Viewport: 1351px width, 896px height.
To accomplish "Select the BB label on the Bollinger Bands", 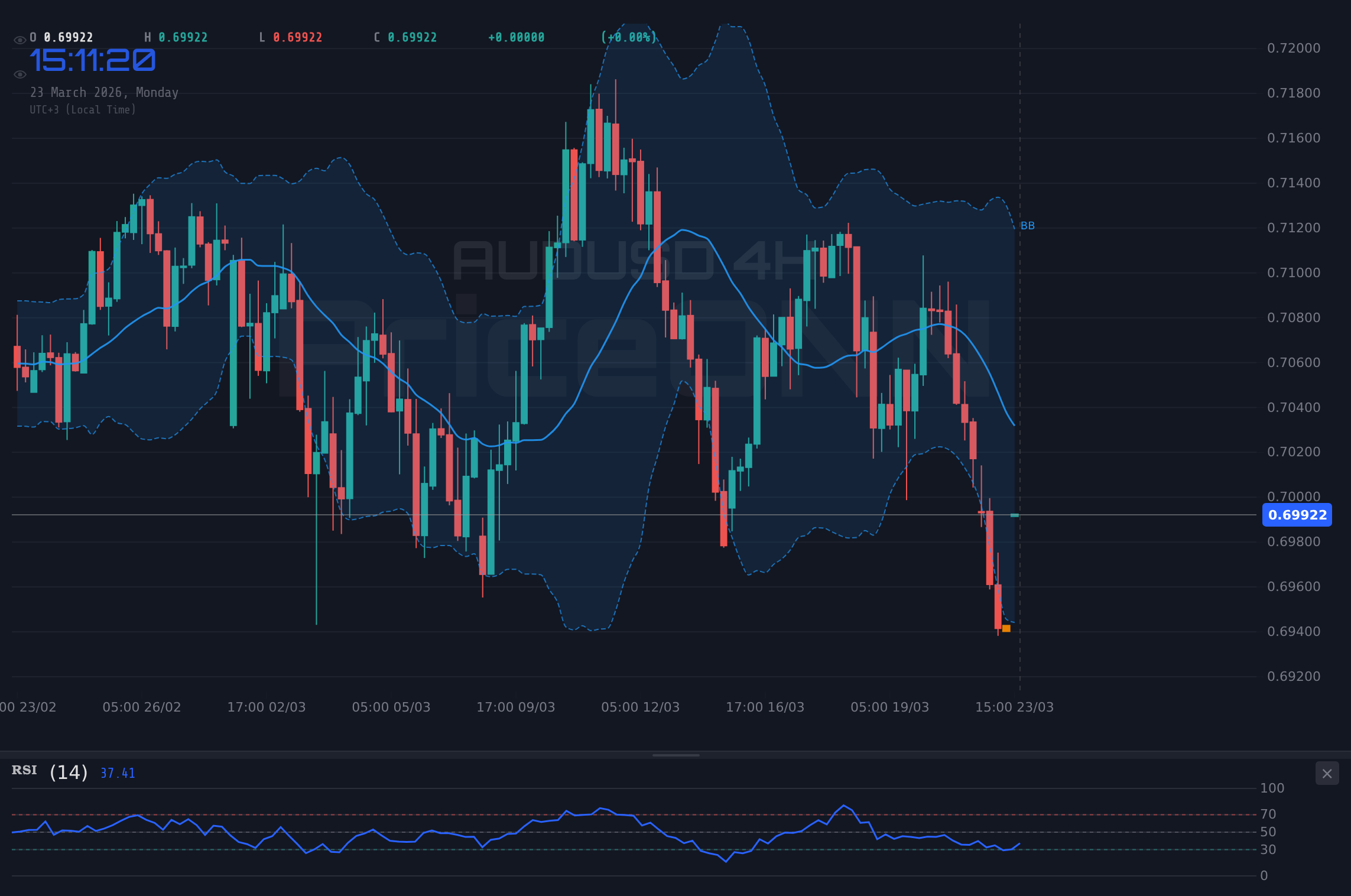I will click(x=1027, y=225).
